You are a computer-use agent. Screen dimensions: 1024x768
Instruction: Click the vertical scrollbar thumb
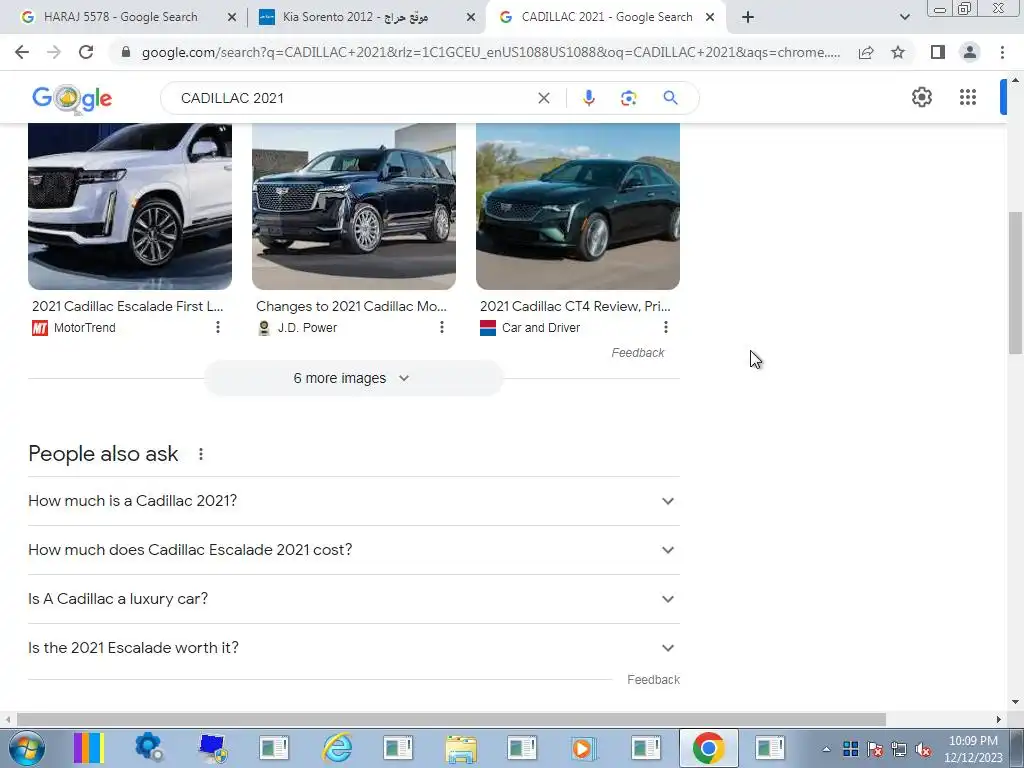click(x=1015, y=282)
